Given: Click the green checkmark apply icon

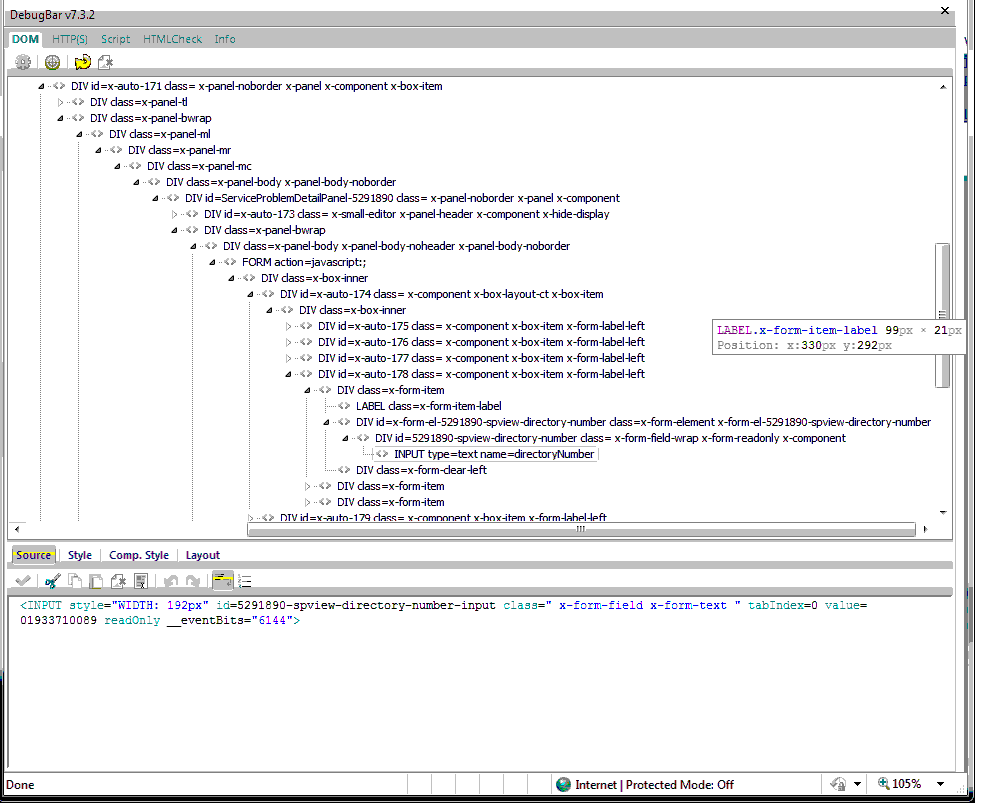Looking at the screenshot, I should coord(22,581).
